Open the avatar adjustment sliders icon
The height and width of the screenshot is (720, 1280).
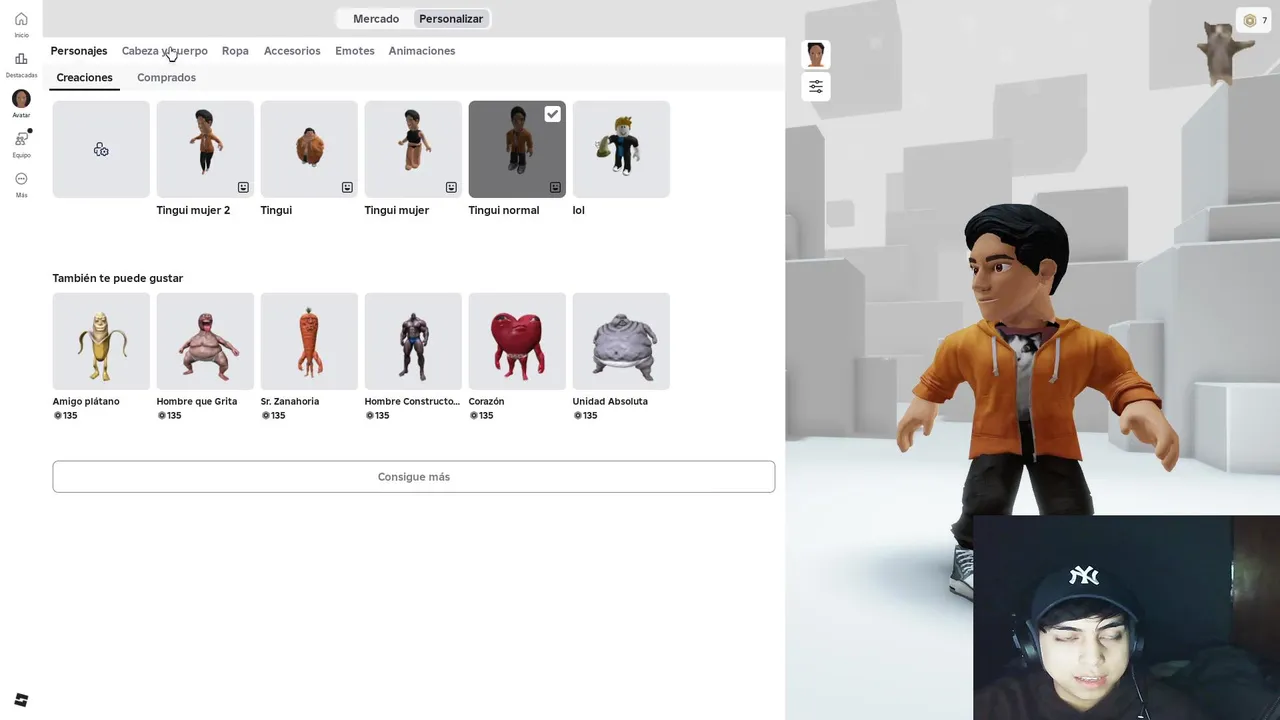(816, 87)
